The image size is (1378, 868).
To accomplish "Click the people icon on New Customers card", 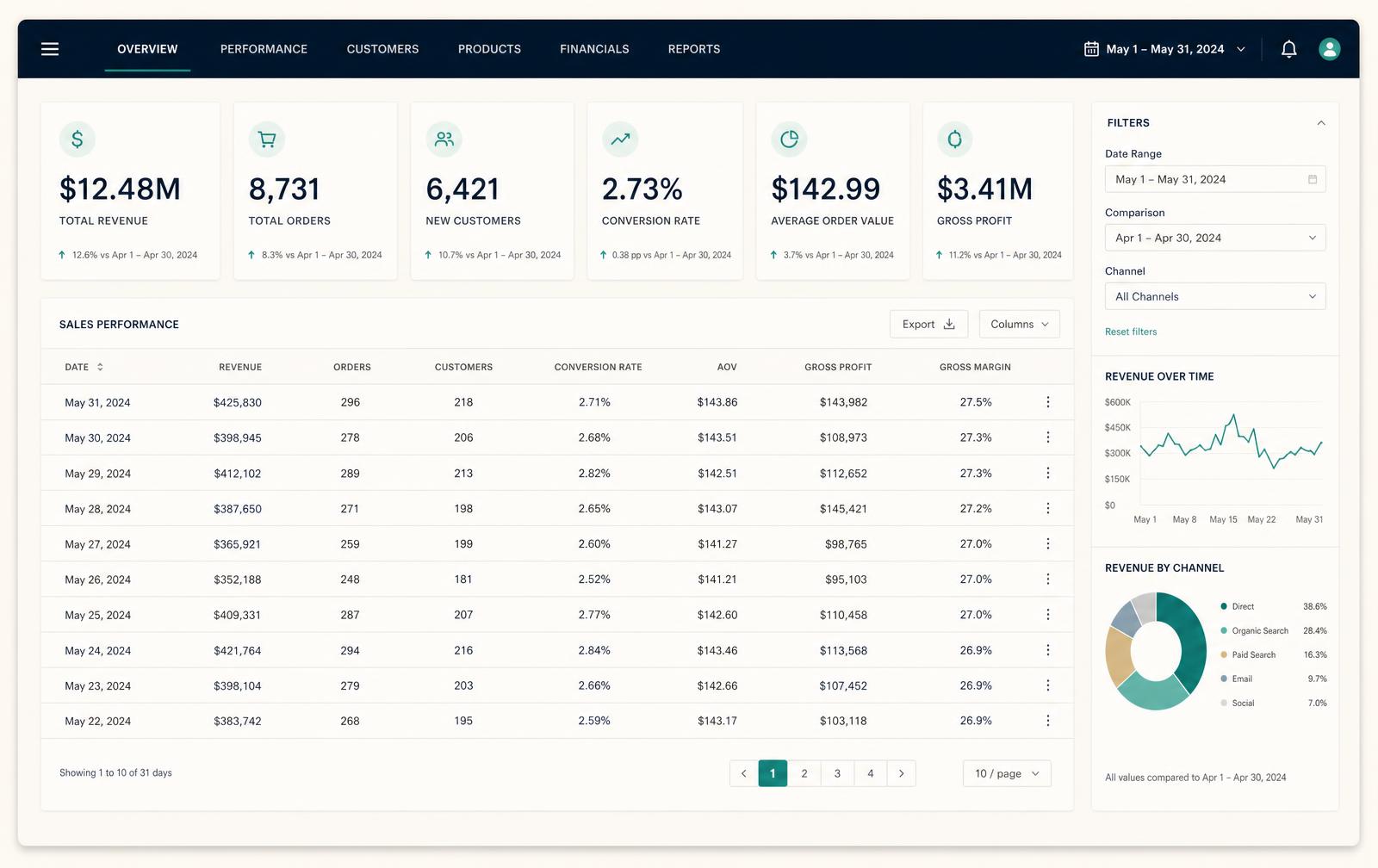I will (444, 139).
